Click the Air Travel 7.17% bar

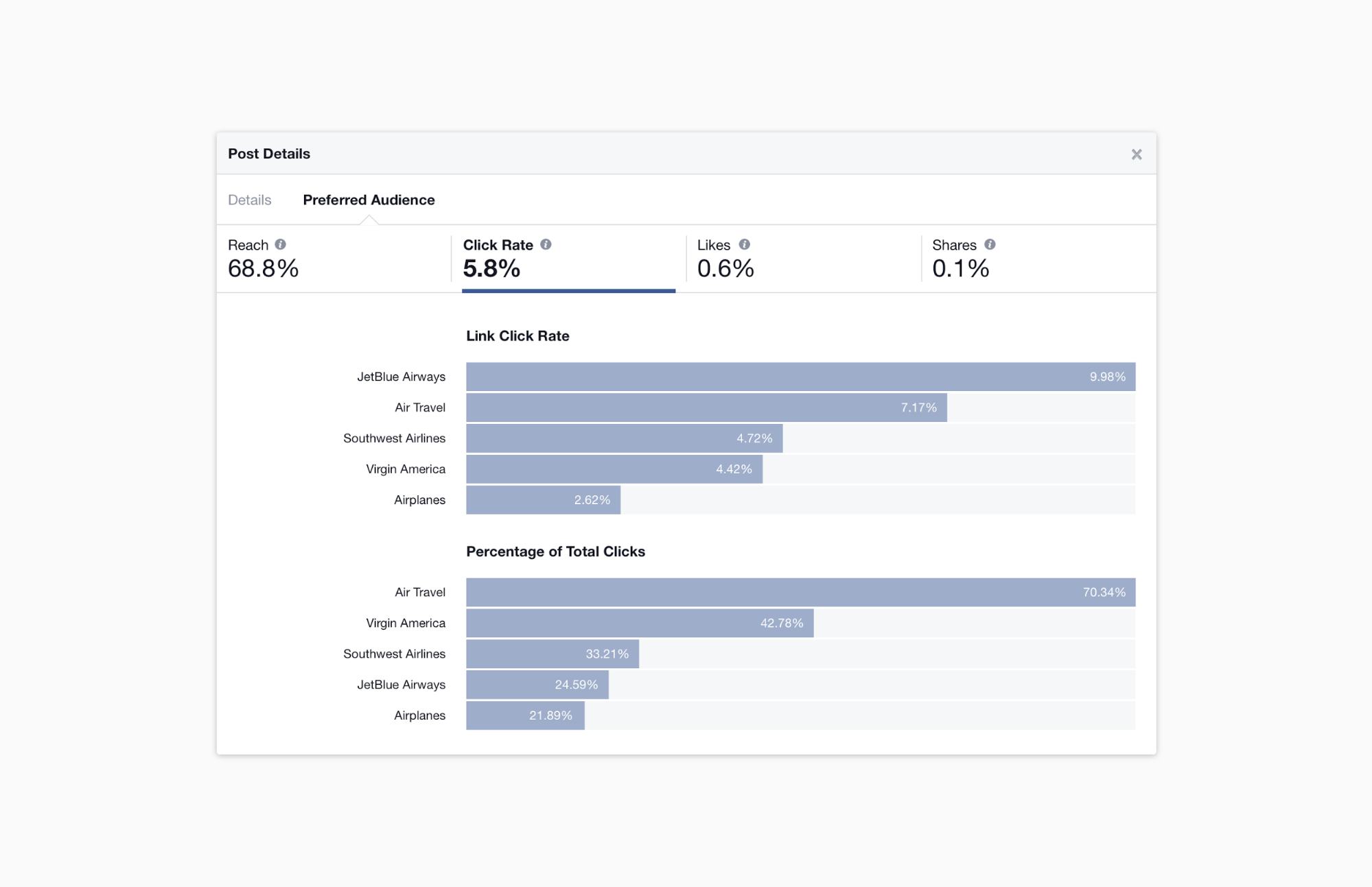point(706,407)
